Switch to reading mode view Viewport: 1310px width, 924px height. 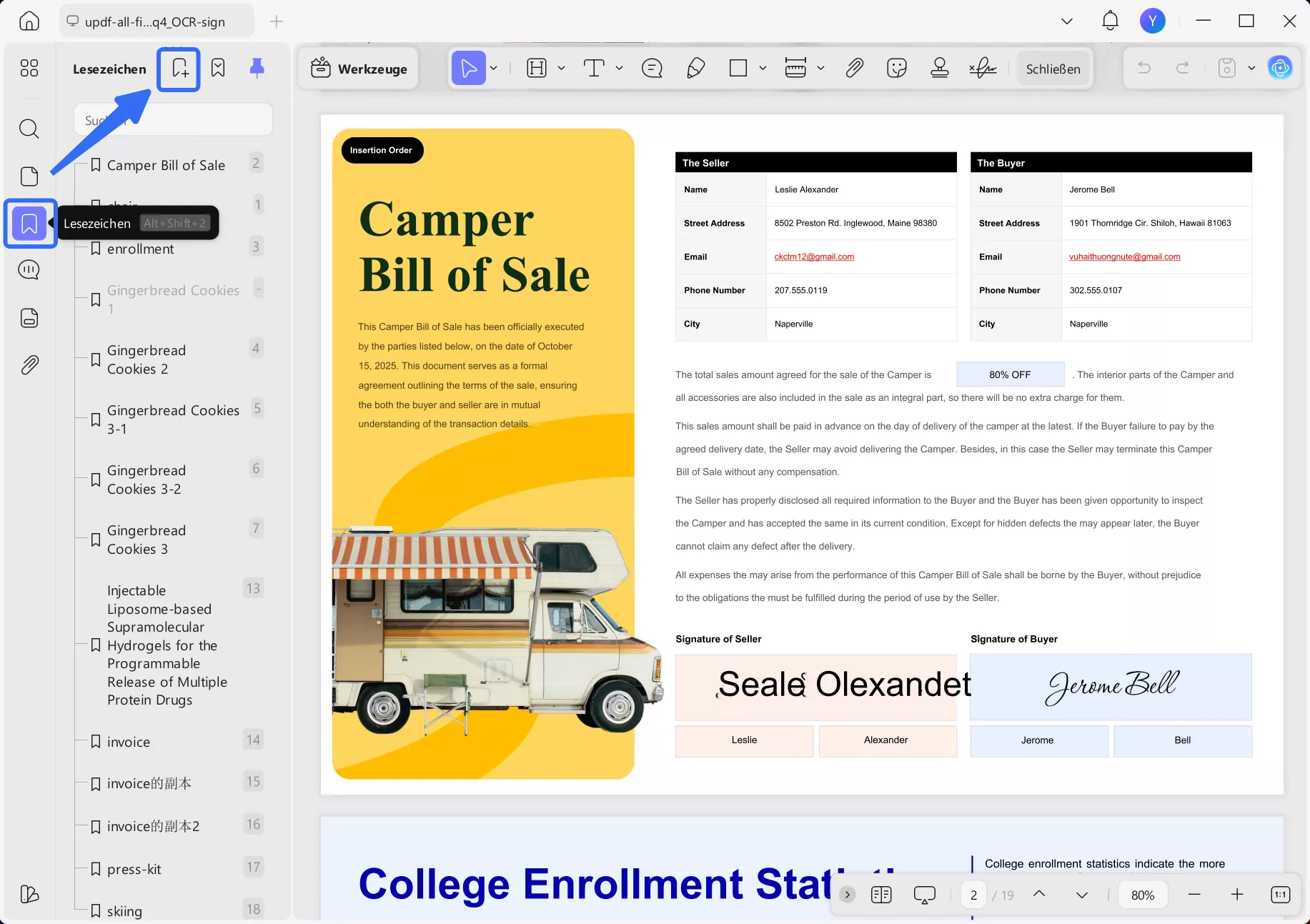[881, 895]
